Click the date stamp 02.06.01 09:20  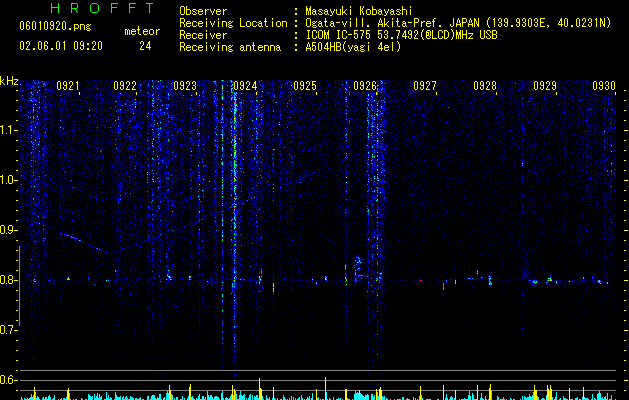coord(61,46)
